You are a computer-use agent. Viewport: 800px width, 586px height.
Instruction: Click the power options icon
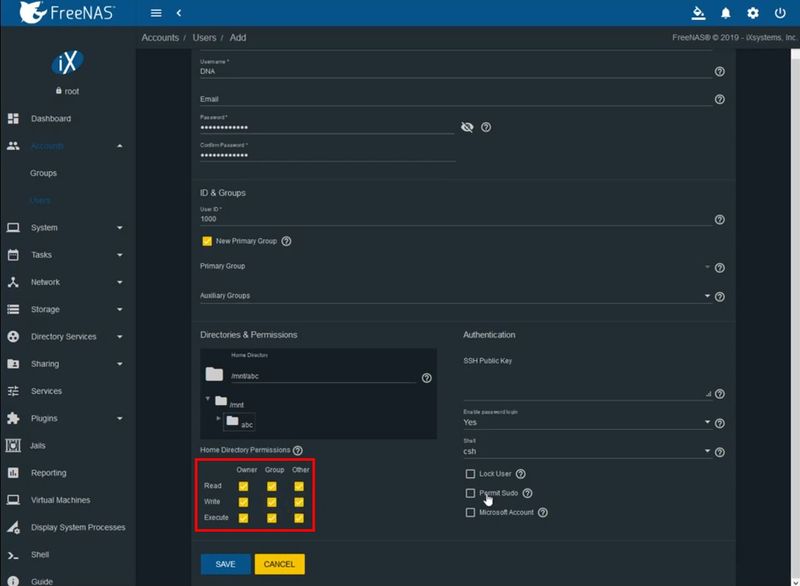(x=781, y=13)
